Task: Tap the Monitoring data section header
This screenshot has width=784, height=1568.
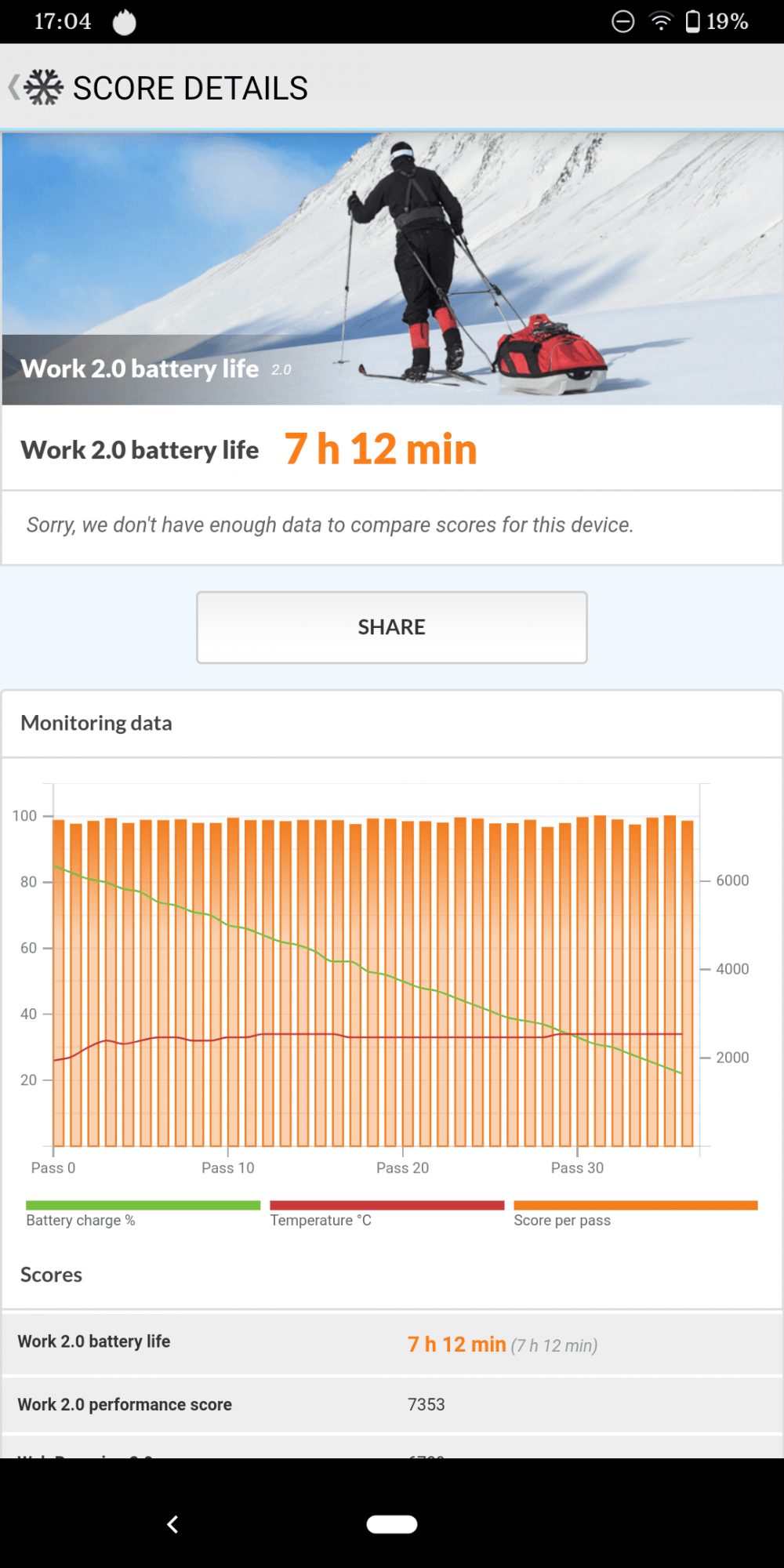Action: point(96,723)
